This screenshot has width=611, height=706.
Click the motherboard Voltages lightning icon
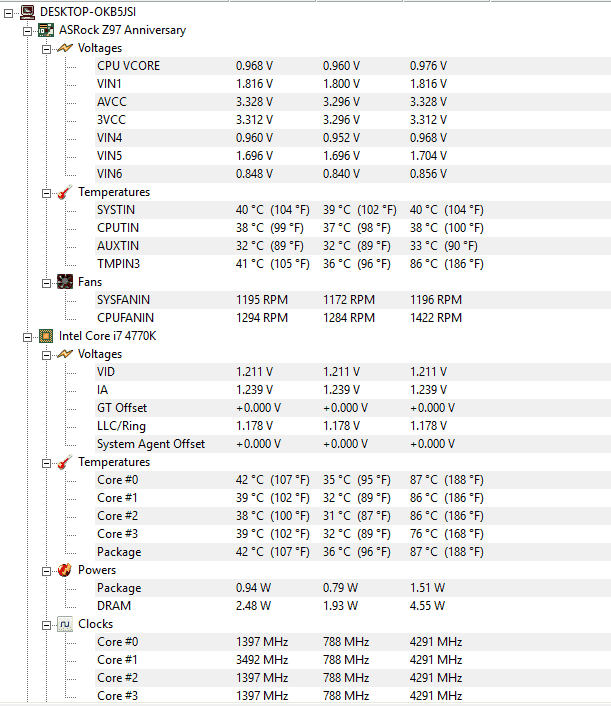pyautogui.click(x=65, y=48)
